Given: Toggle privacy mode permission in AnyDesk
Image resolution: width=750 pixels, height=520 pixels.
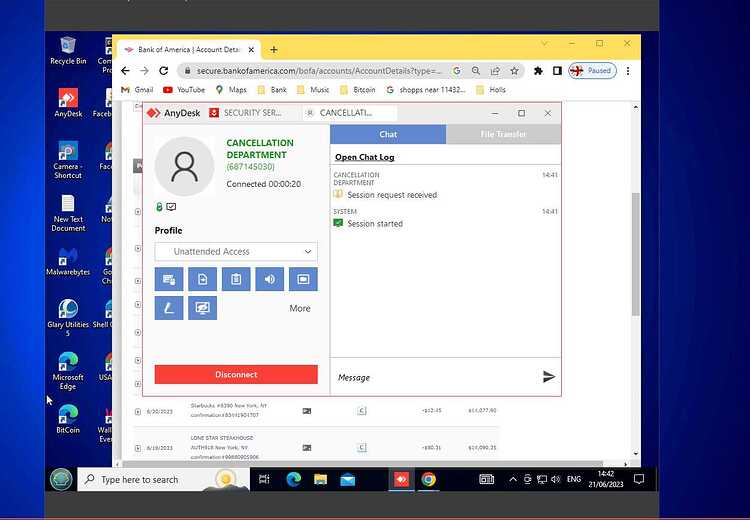Looking at the screenshot, I should (x=202, y=308).
